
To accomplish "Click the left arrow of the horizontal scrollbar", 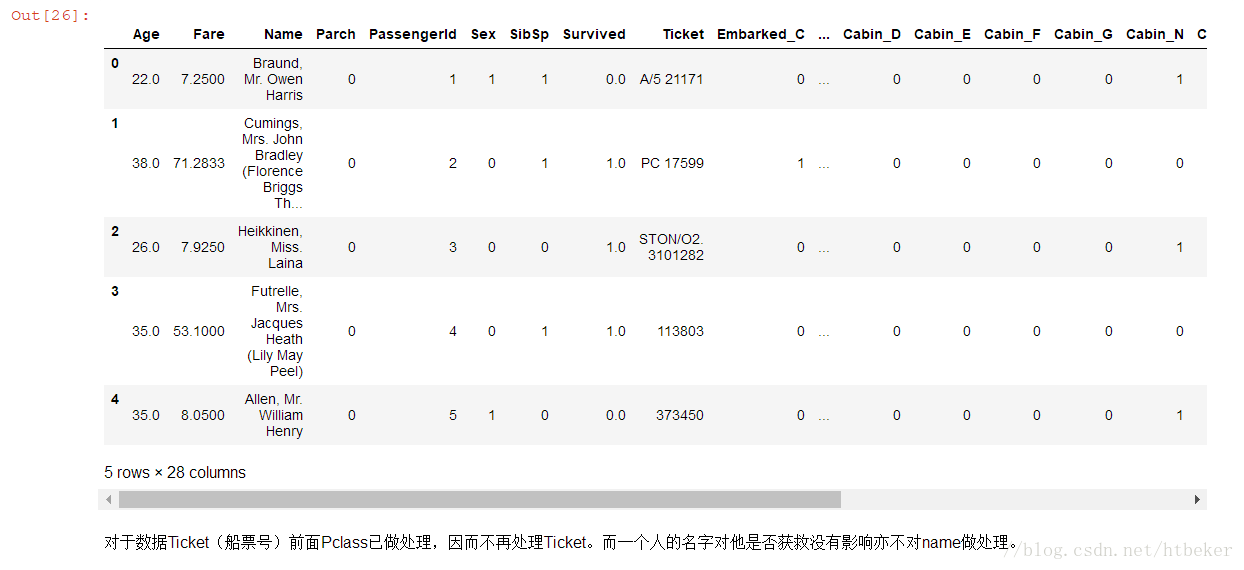I will pos(110,499).
